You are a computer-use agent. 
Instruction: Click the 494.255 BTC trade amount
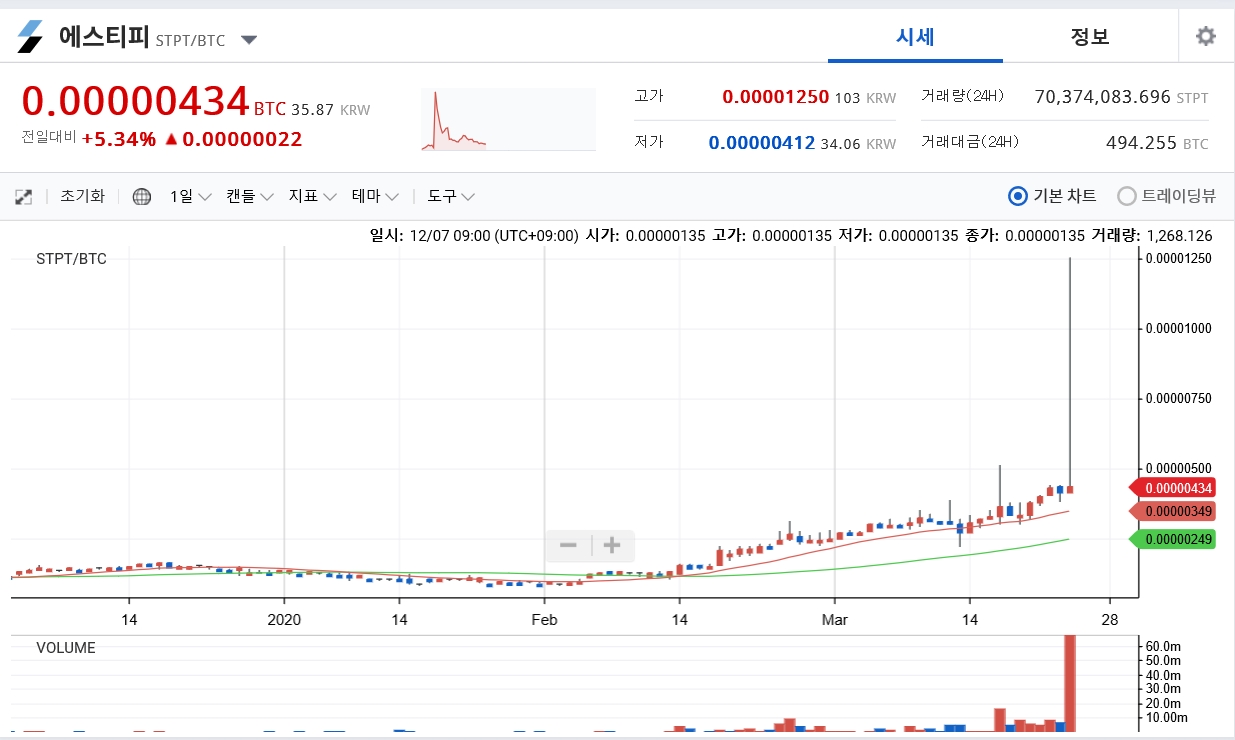pyautogui.click(x=1141, y=143)
